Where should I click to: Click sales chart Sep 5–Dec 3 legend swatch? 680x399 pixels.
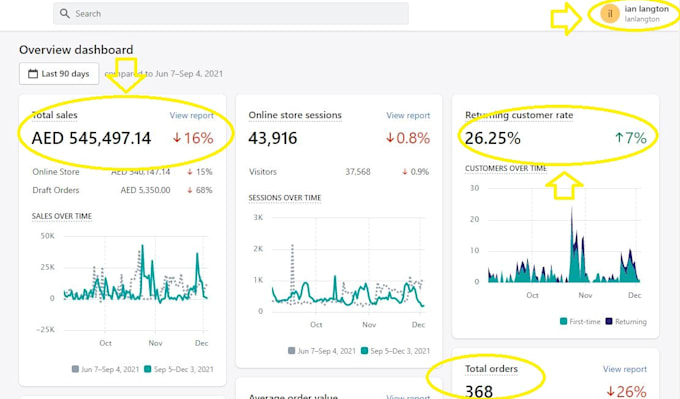click(148, 369)
